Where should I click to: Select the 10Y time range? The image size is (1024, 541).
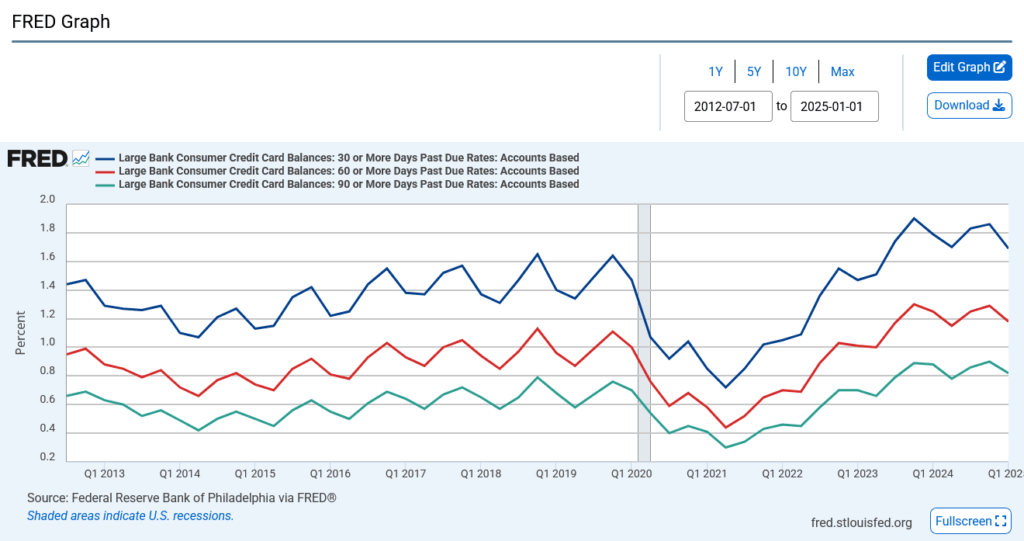[x=796, y=71]
